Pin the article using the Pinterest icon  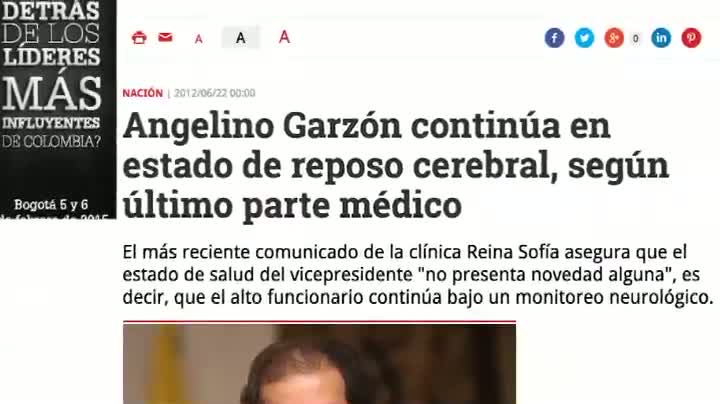click(x=691, y=38)
